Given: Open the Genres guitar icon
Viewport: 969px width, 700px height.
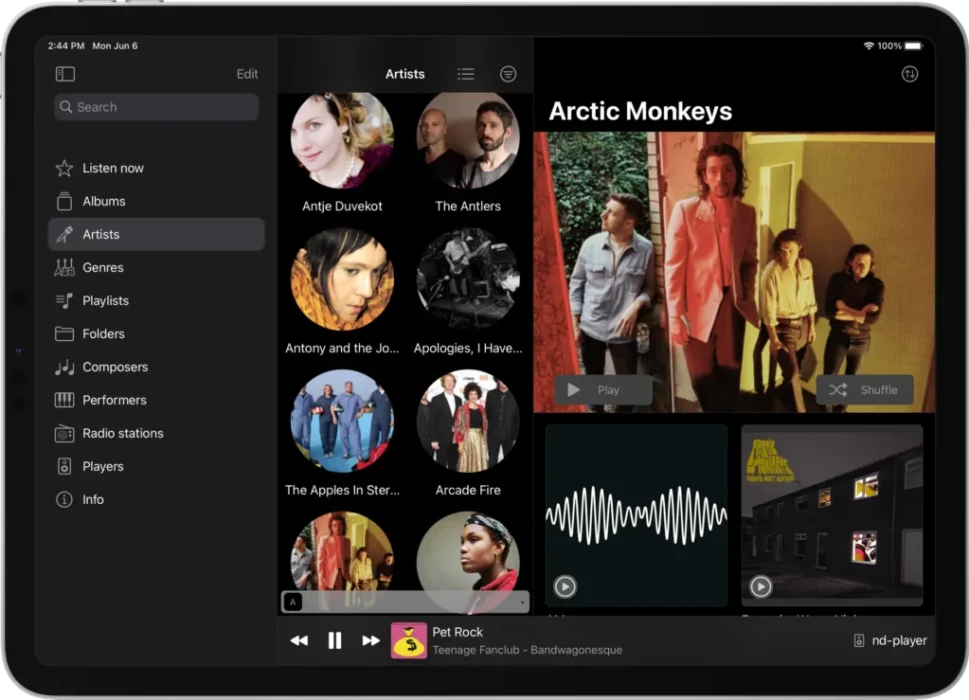Looking at the screenshot, I should [64, 268].
